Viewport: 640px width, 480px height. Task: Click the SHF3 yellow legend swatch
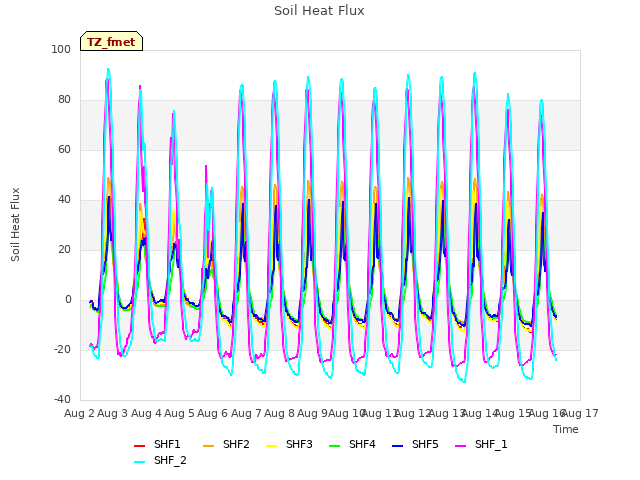click(271, 446)
